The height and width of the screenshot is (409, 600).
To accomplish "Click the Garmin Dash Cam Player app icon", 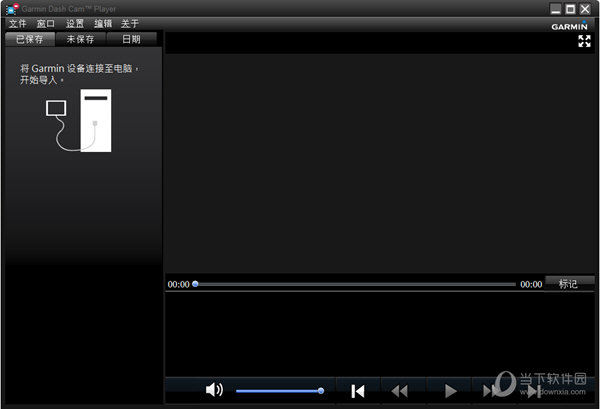I will coord(13,8).
